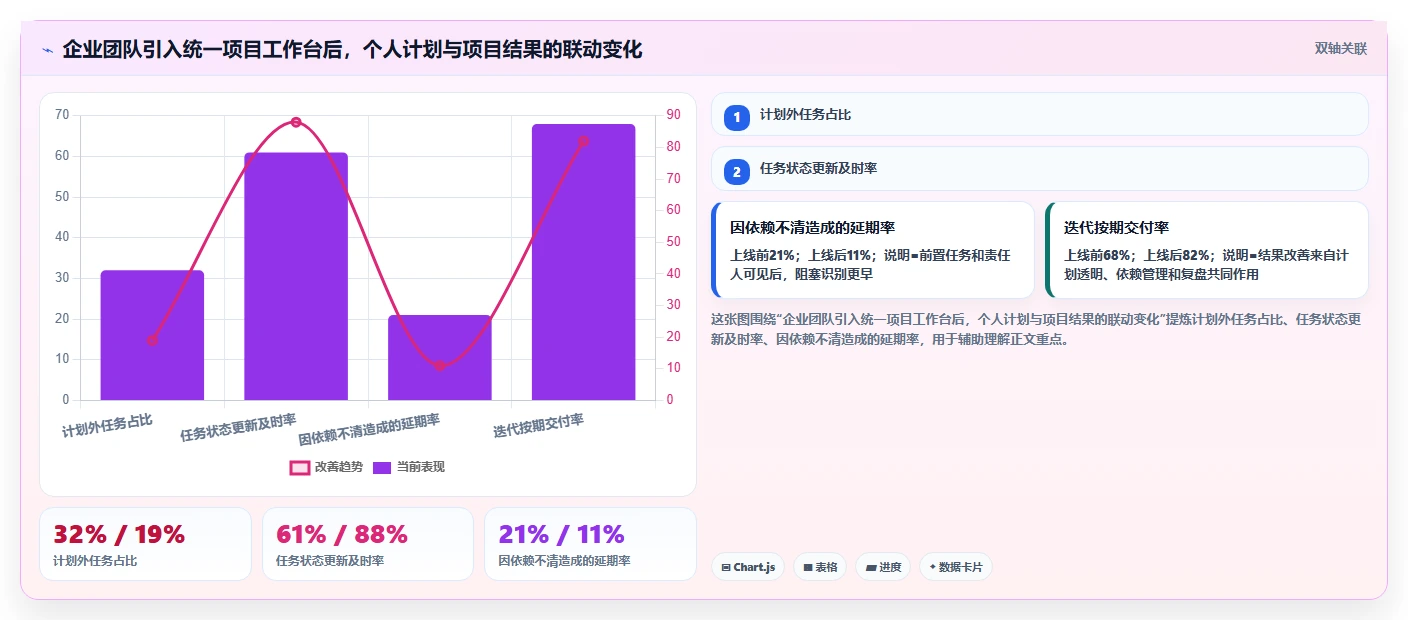
Task: Click the pink 改善趋势 legend swatch
Action: pos(300,467)
